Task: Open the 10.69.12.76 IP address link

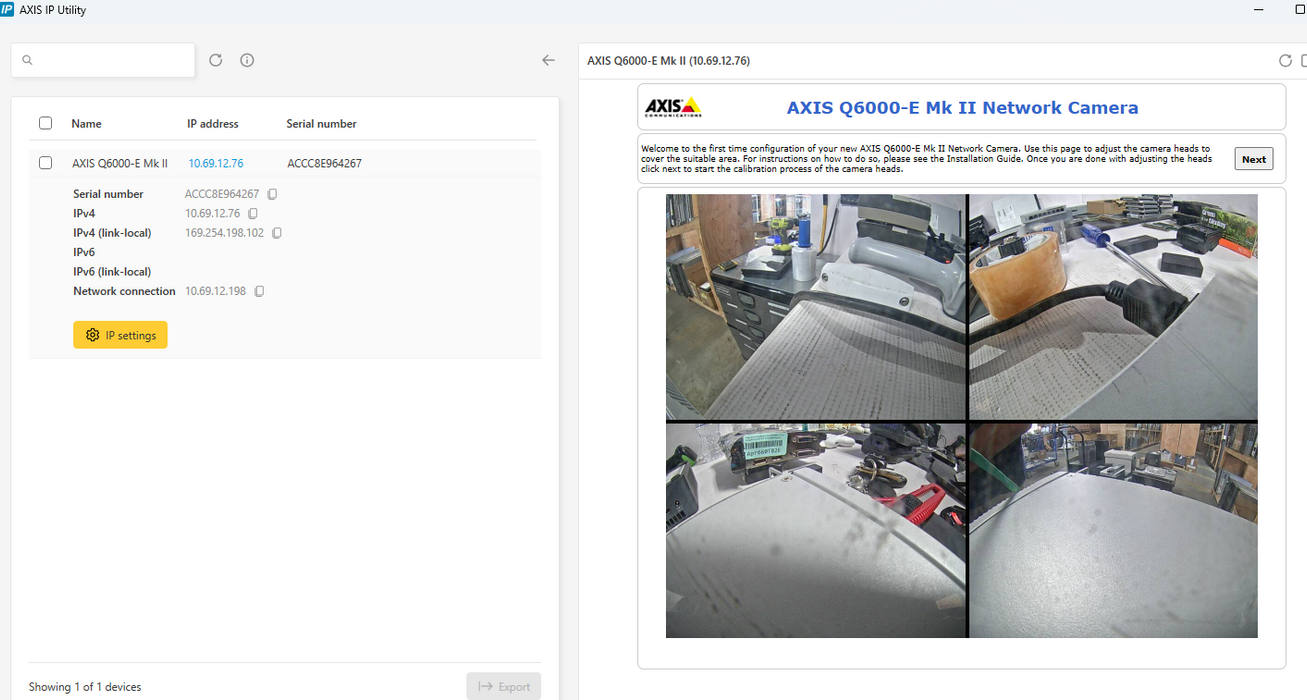Action: point(216,163)
